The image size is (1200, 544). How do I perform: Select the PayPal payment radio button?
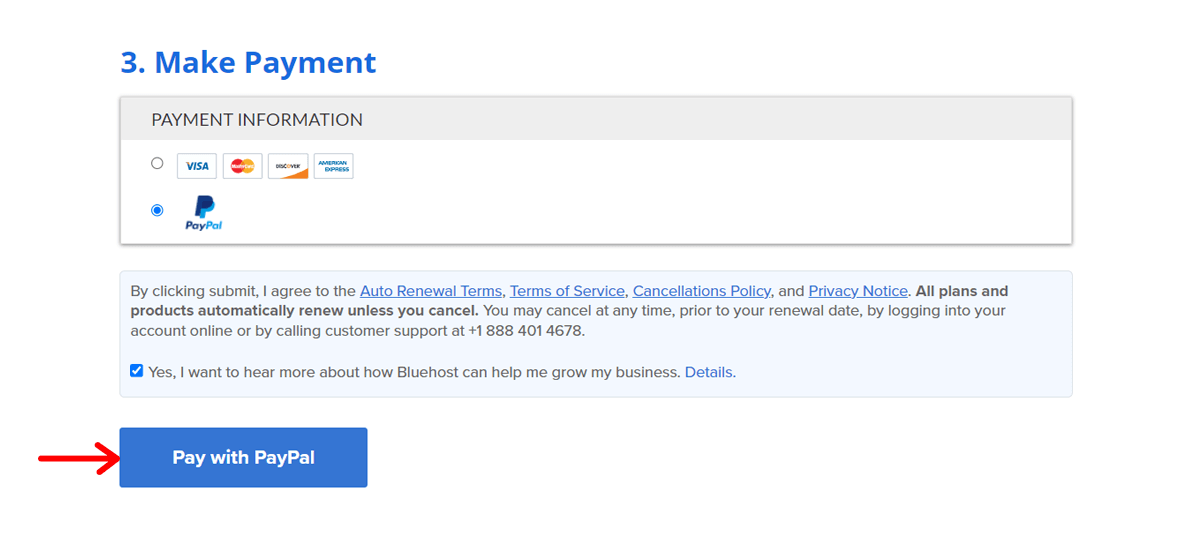[157, 210]
